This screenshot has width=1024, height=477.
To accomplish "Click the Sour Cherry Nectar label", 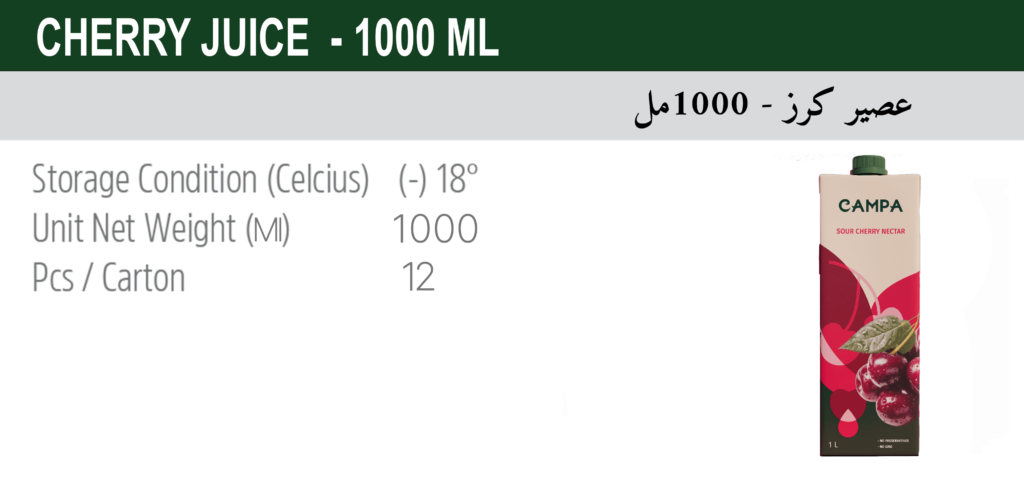I will pyautogui.click(x=871, y=231).
